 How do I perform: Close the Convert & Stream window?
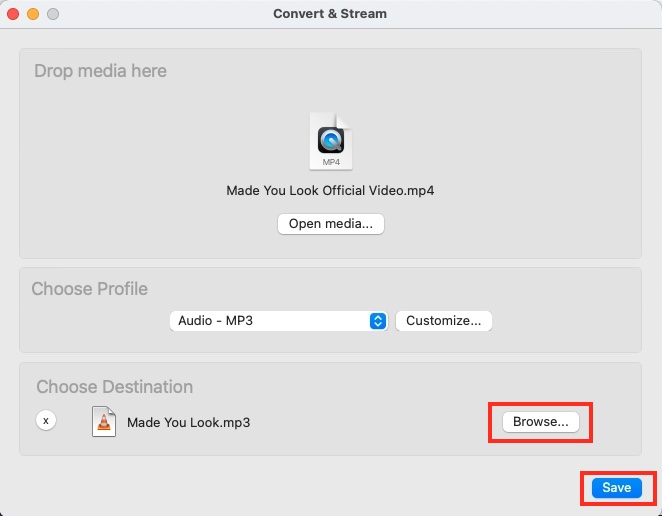(x=15, y=14)
